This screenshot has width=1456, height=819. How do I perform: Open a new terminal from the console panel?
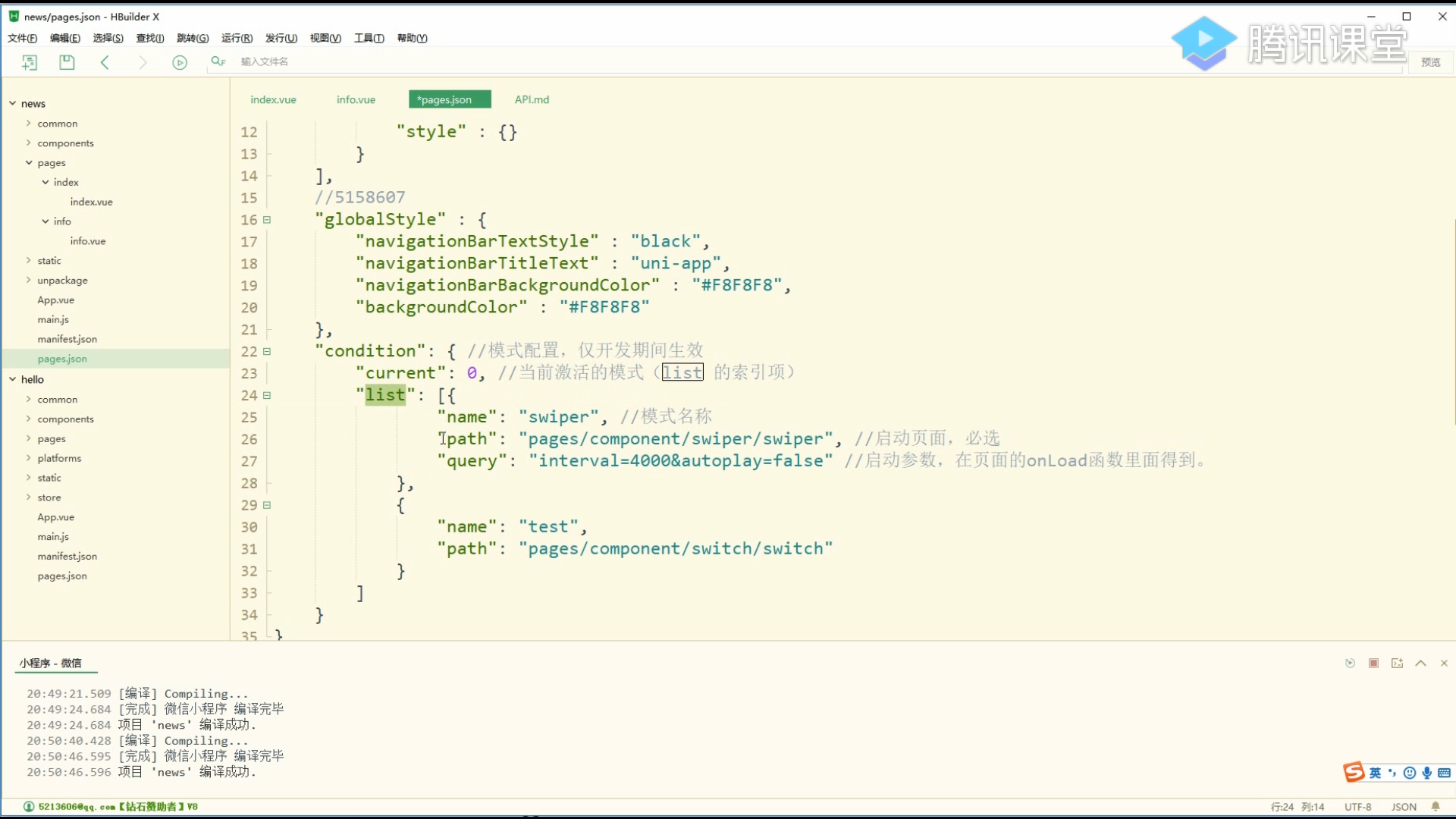pyautogui.click(x=1398, y=663)
